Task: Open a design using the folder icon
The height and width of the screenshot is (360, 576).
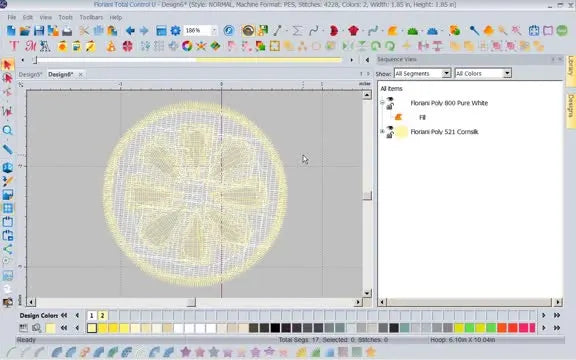Action: [25, 31]
